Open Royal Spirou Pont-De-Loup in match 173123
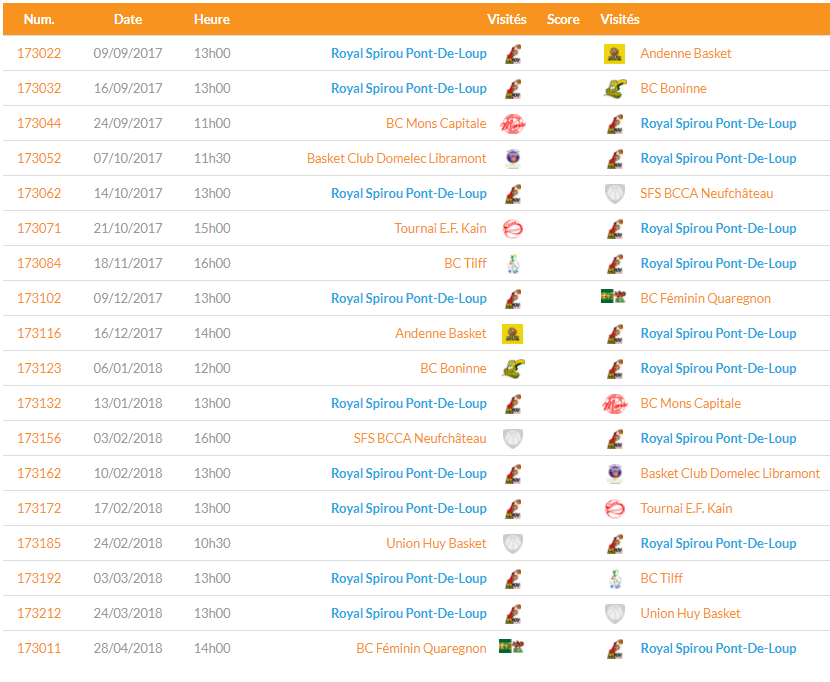This screenshot has height=682, width=830. (x=718, y=368)
